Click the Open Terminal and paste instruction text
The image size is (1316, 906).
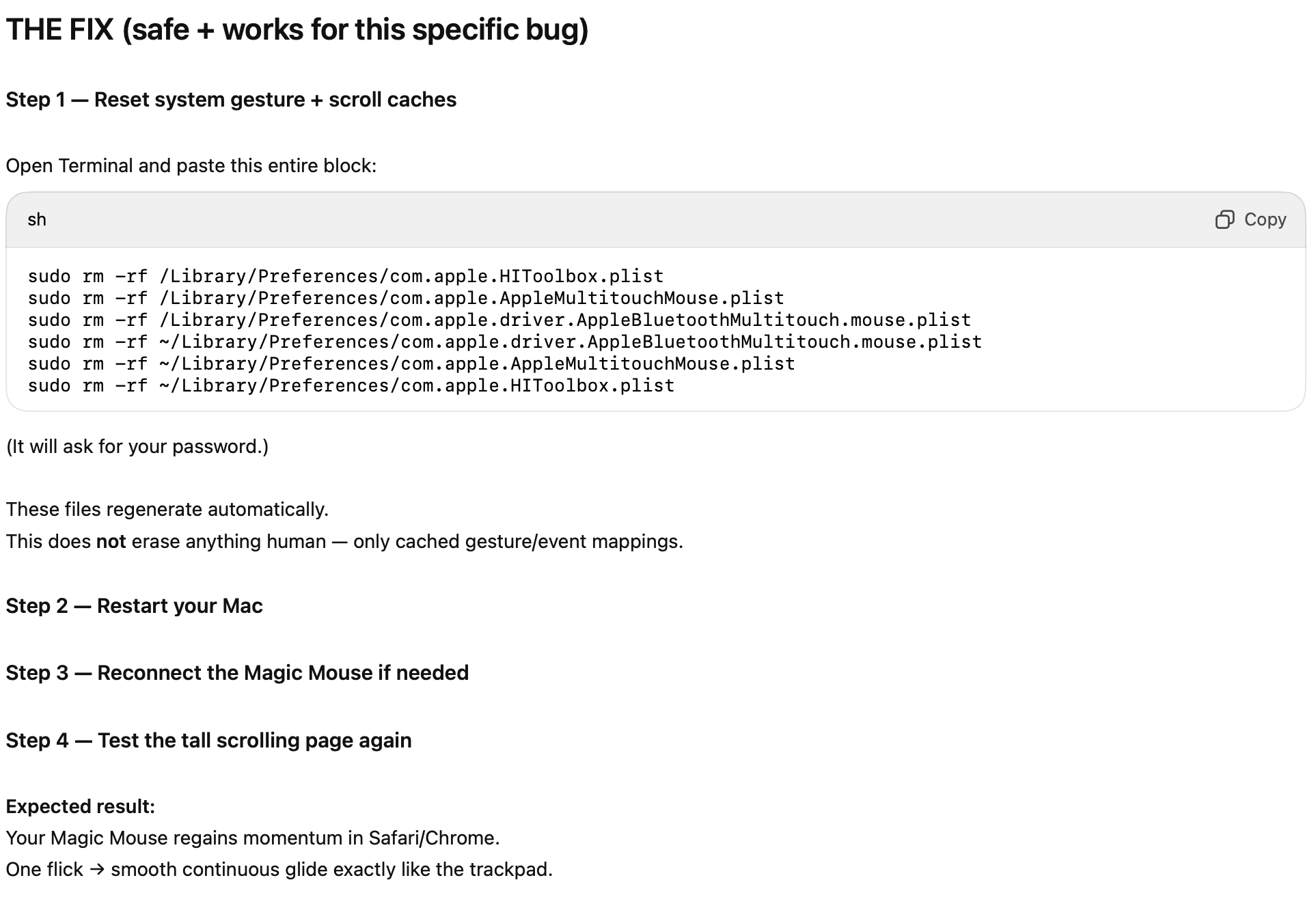pos(191,166)
